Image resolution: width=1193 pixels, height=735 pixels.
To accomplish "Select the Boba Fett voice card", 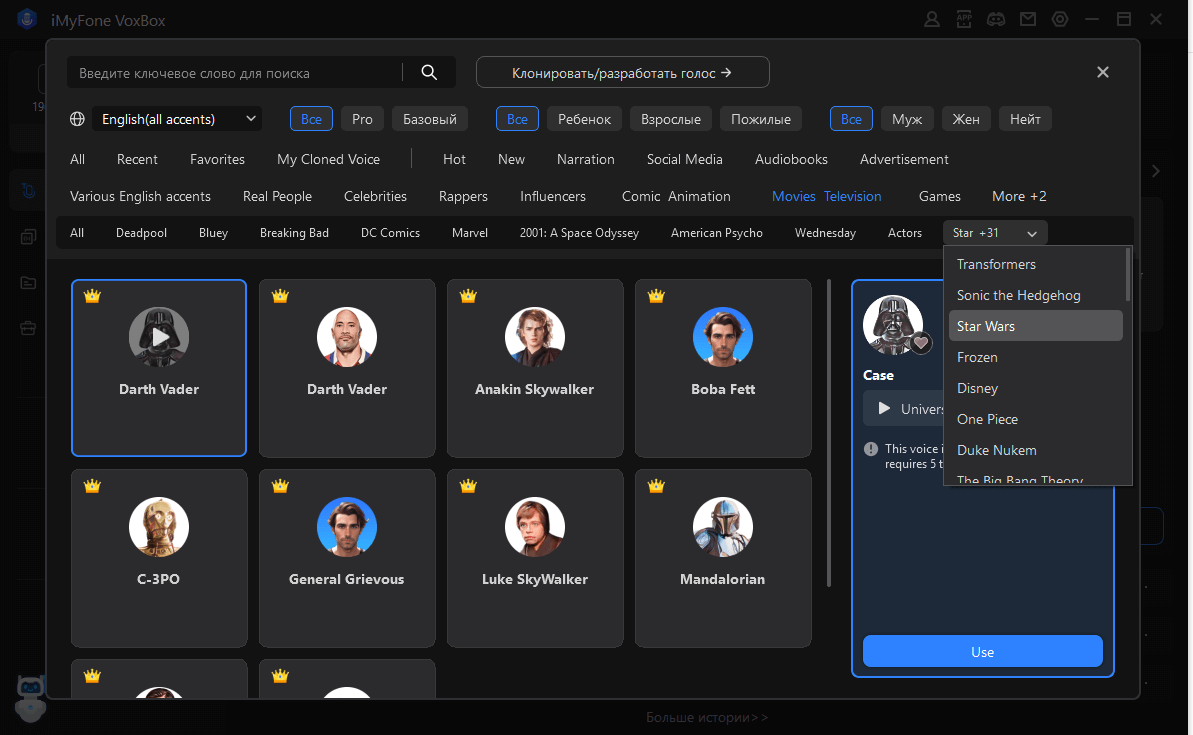I will click(x=723, y=368).
